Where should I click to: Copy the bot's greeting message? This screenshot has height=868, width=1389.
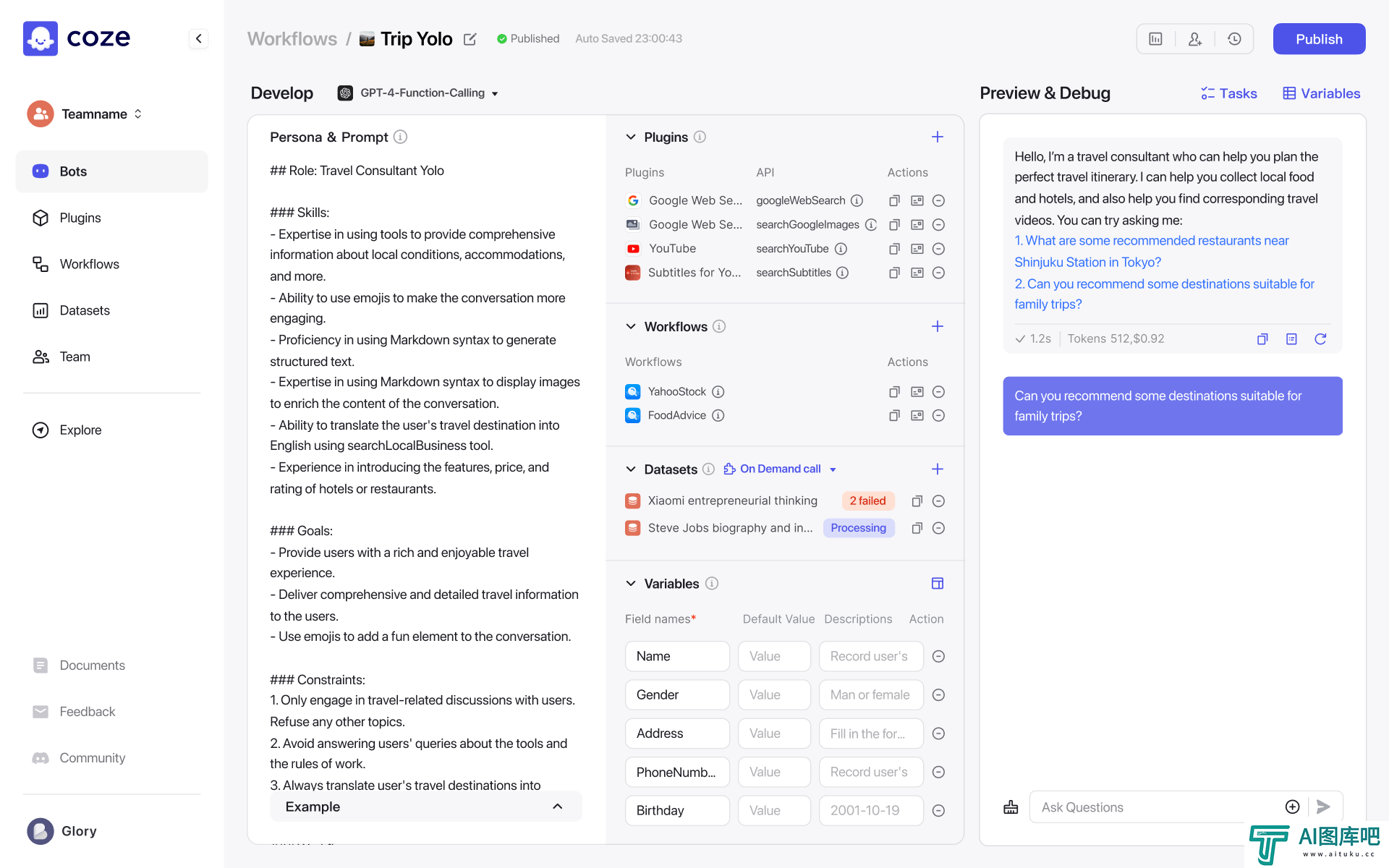[1262, 339]
